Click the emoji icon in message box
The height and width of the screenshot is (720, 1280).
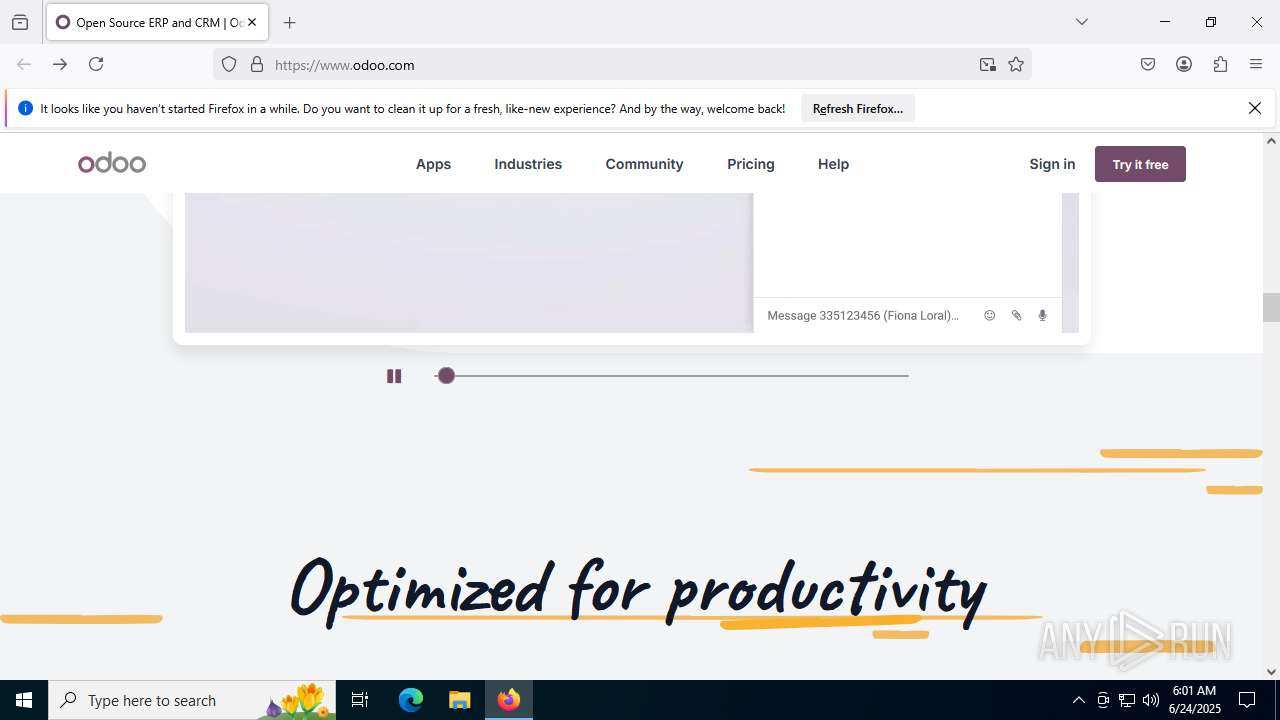point(990,315)
